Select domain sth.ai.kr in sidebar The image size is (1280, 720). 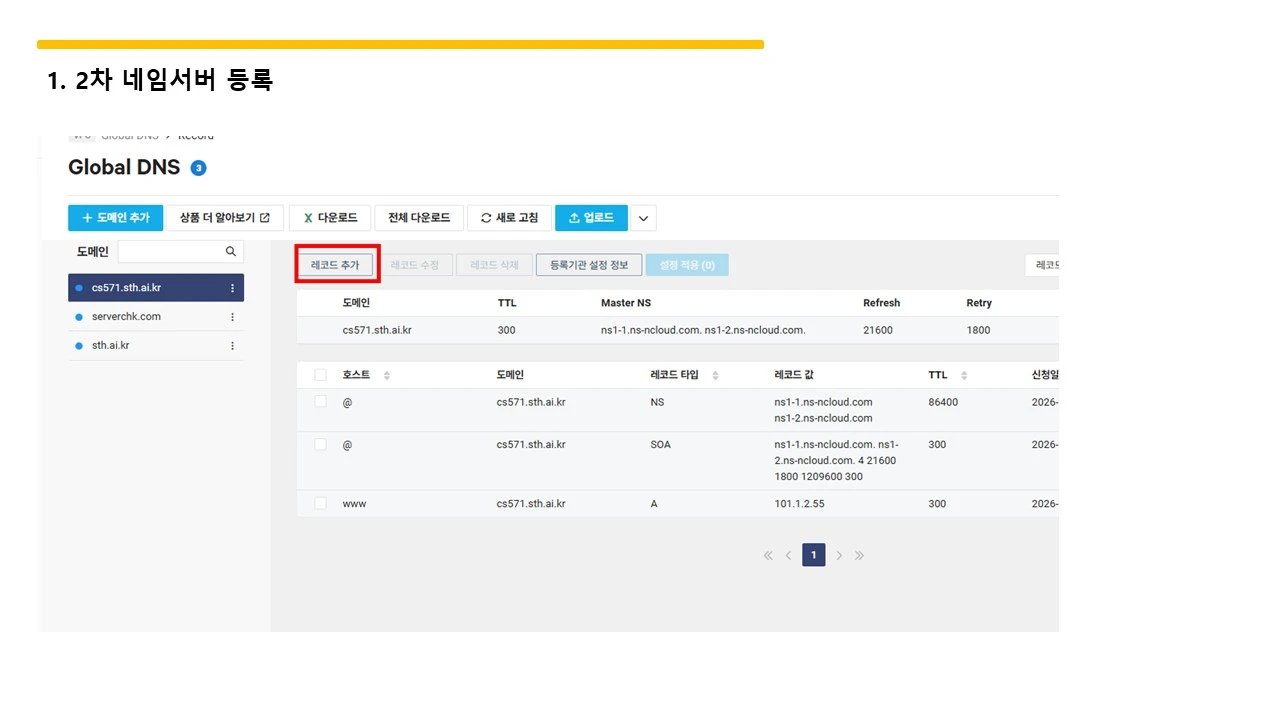tap(156, 346)
